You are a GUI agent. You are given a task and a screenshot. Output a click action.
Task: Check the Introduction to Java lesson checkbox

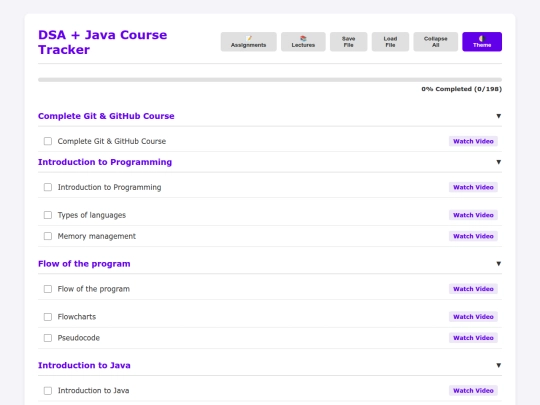click(48, 391)
